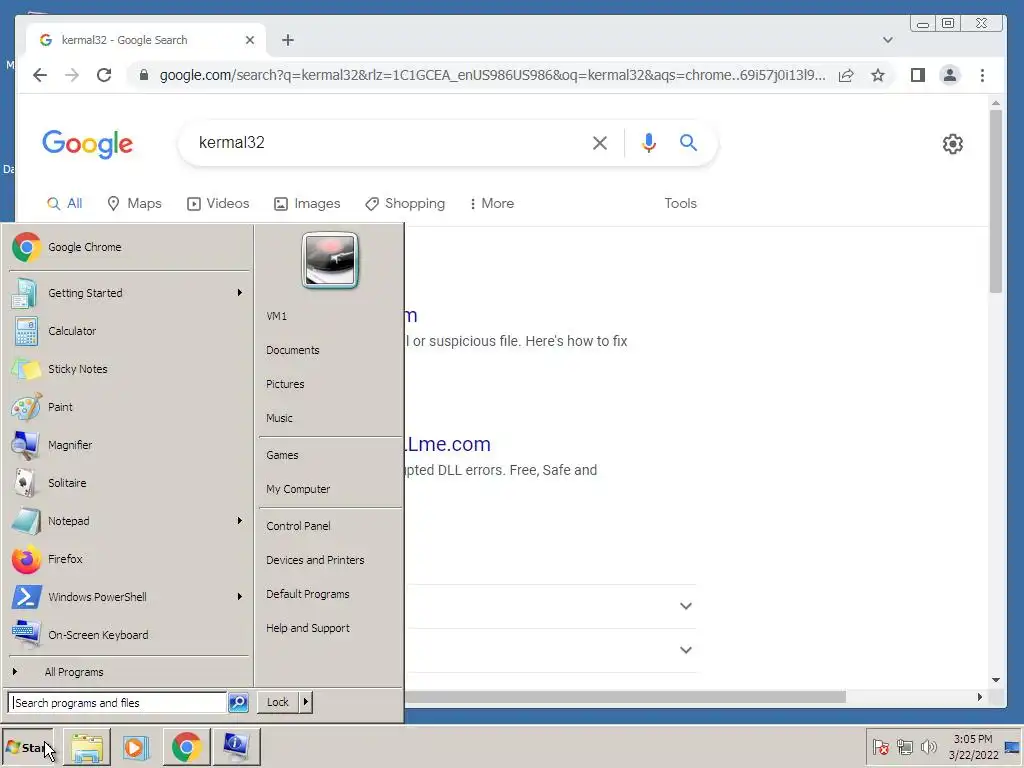Screen dimensions: 1024x768
Task: Open Google settings gear
Action: [953, 144]
